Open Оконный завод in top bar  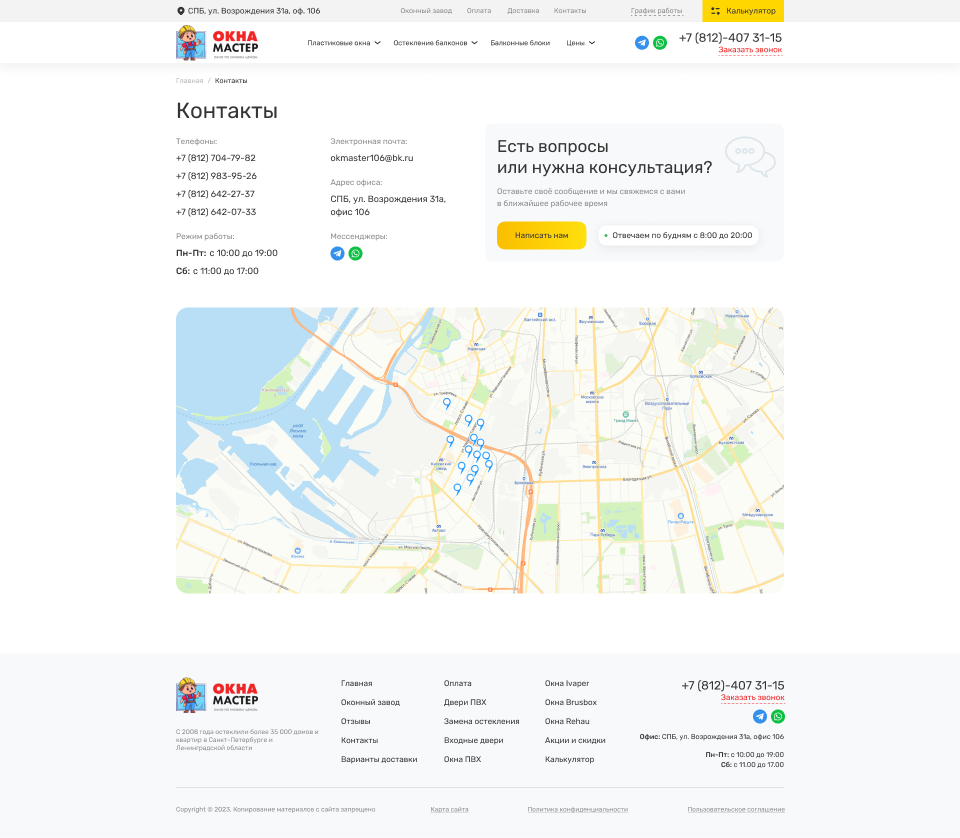426,11
